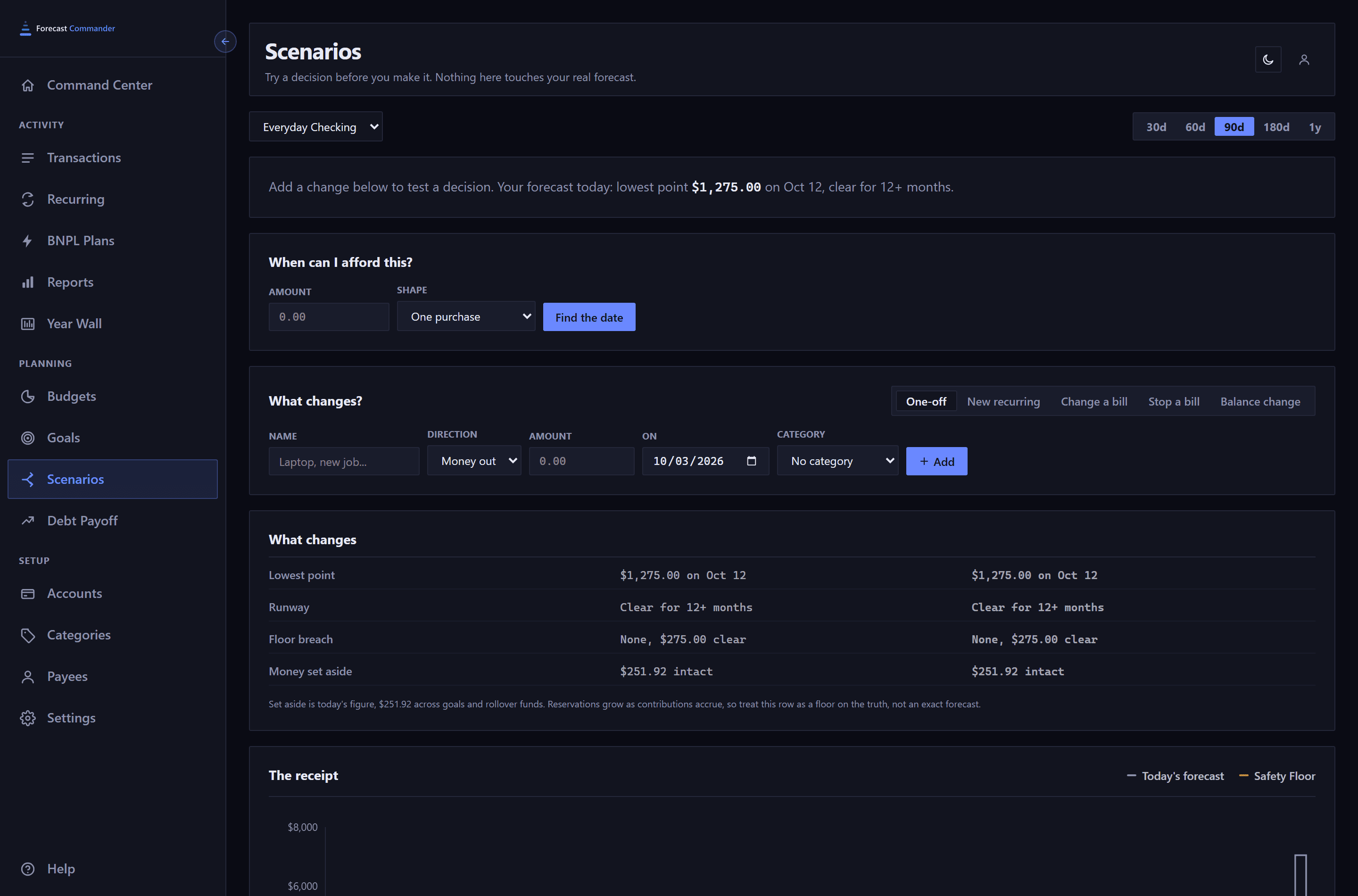1358x896 pixels.
Task: Click the On date field 10/03/2026
Action: pos(705,461)
